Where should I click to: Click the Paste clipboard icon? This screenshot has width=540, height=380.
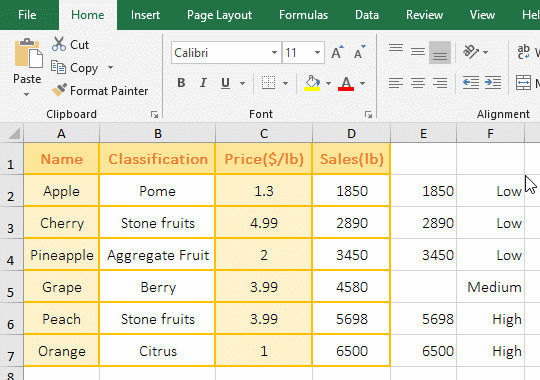[28, 54]
